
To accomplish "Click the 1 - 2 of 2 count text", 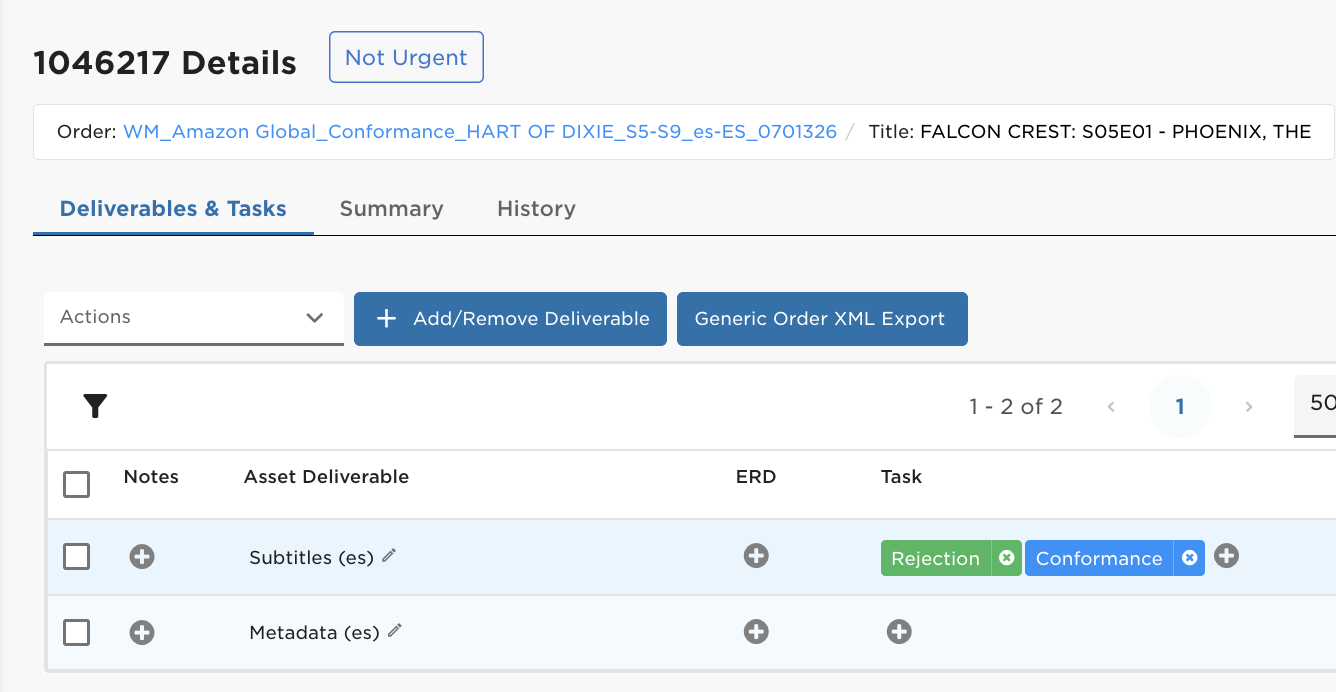I will tap(1015, 406).
